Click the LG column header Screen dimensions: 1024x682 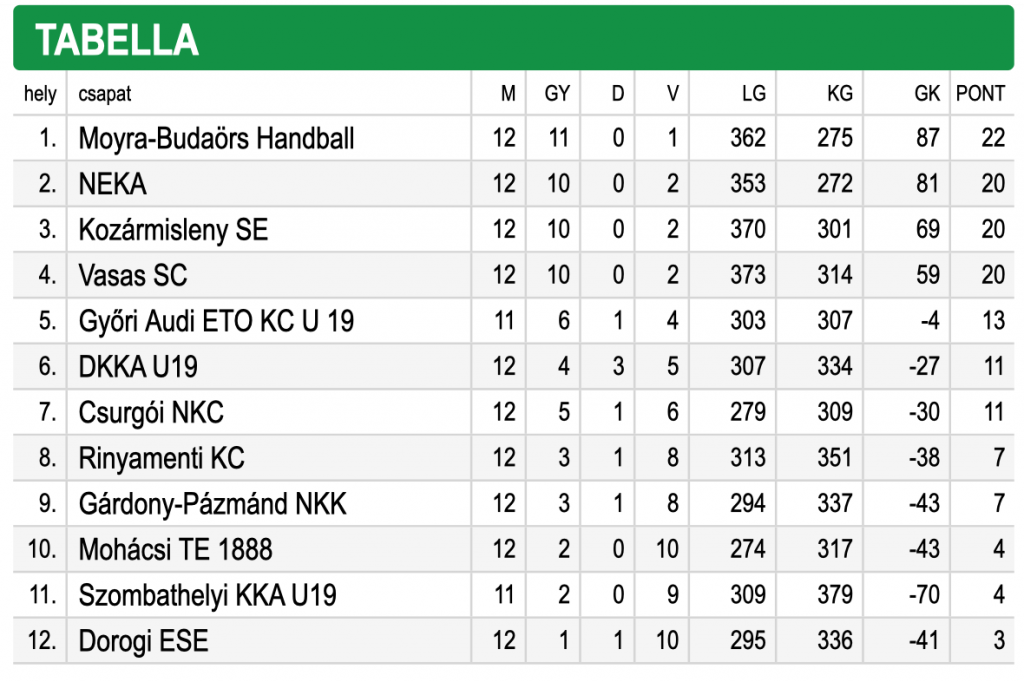(x=754, y=94)
